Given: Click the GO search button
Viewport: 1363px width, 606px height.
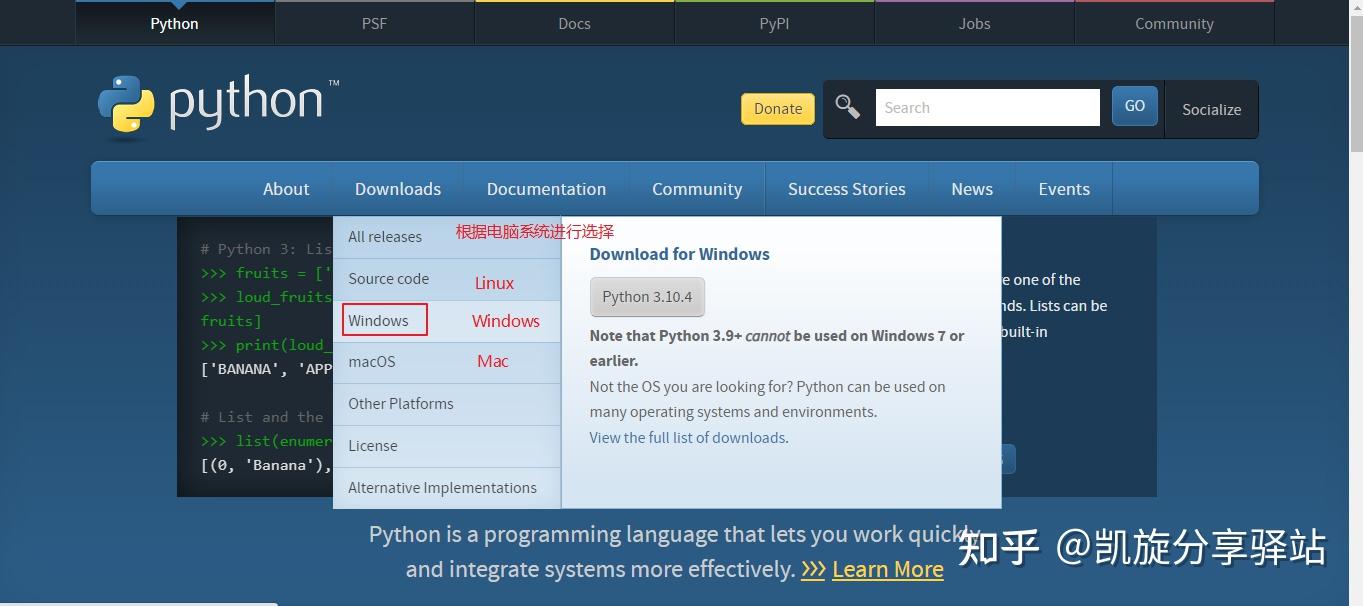Looking at the screenshot, I should click(1135, 106).
